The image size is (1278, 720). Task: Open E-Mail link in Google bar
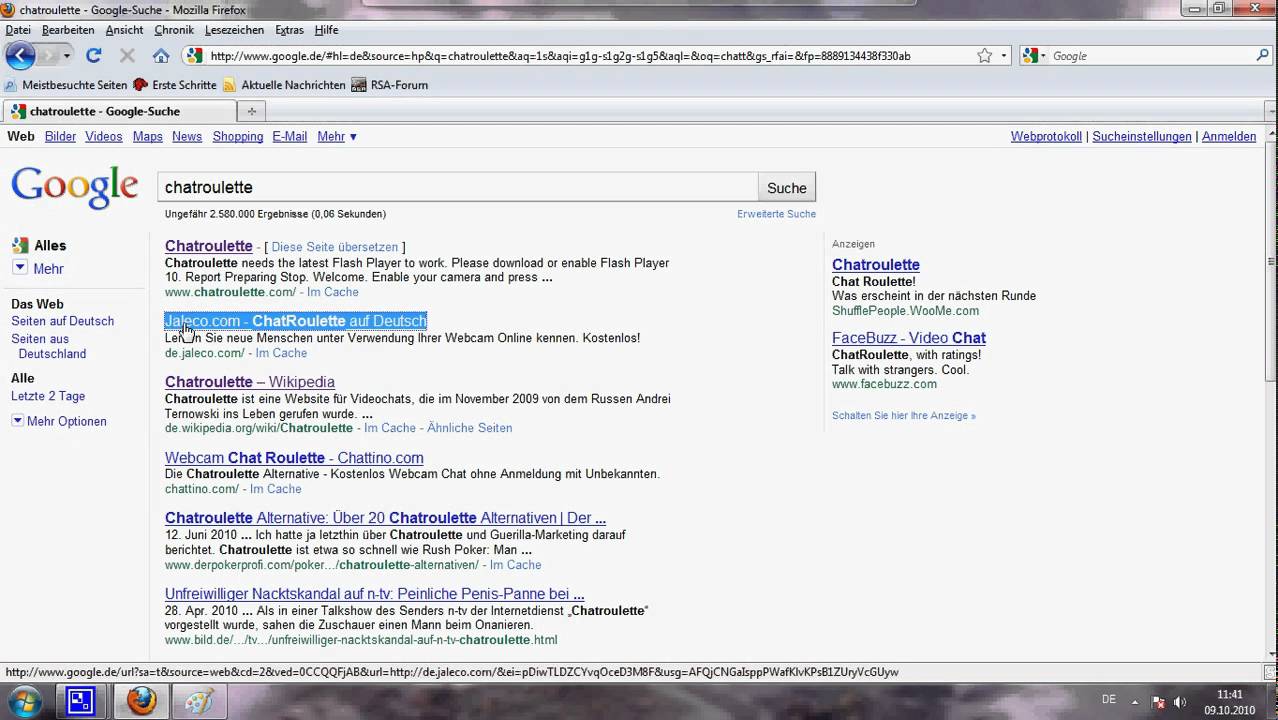[290, 136]
